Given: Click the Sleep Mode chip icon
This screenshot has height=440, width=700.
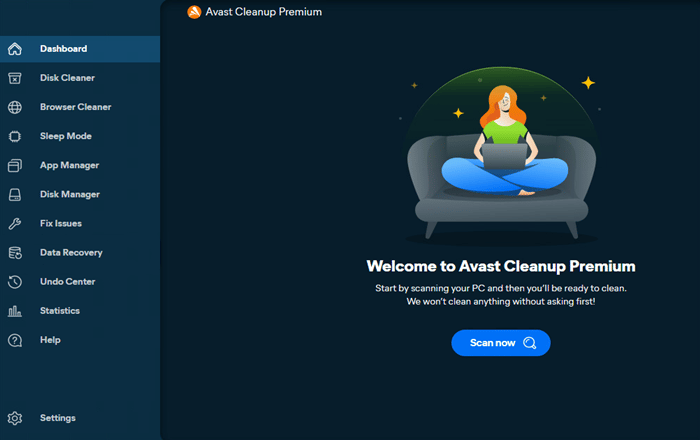Looking at the screenshot, I should tap(15, 136).
